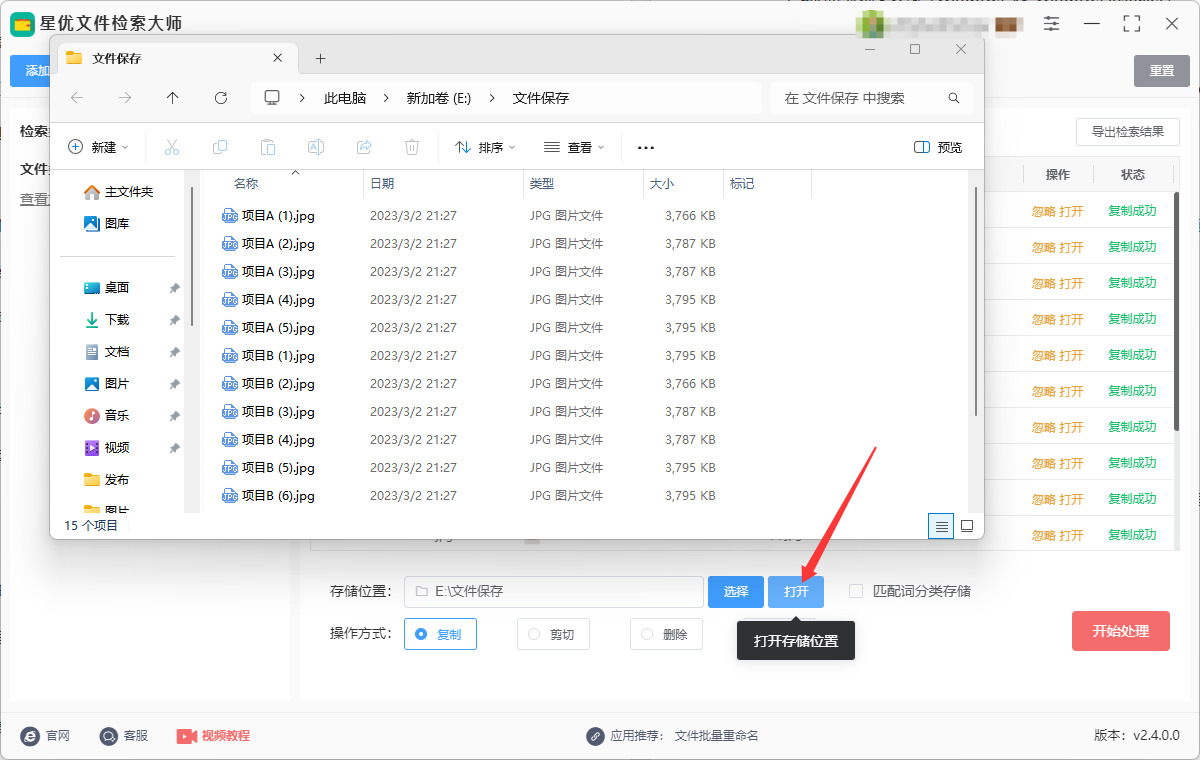Click the Share icon in Explorer toolbar
The image size is (1200, 760).
tap(364, 147)
